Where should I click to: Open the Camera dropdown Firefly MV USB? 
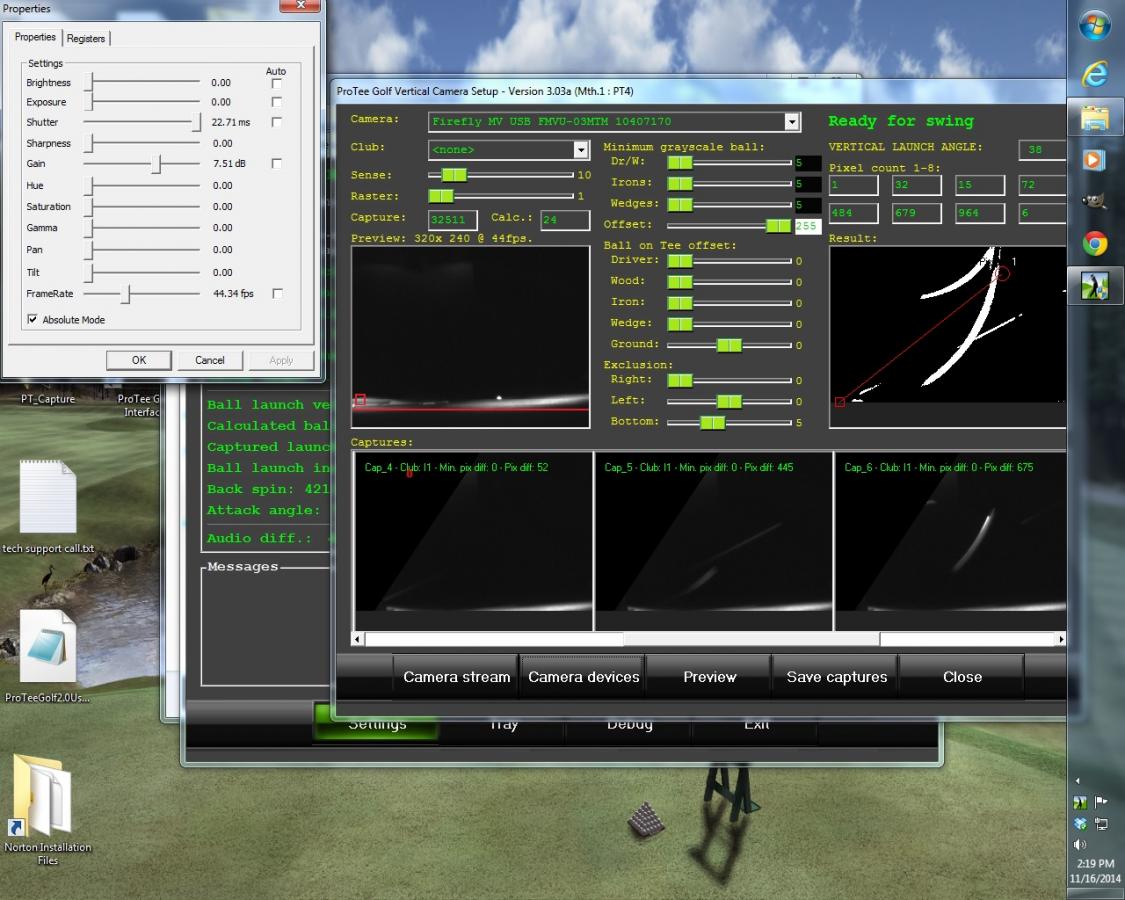pos(792,122)
